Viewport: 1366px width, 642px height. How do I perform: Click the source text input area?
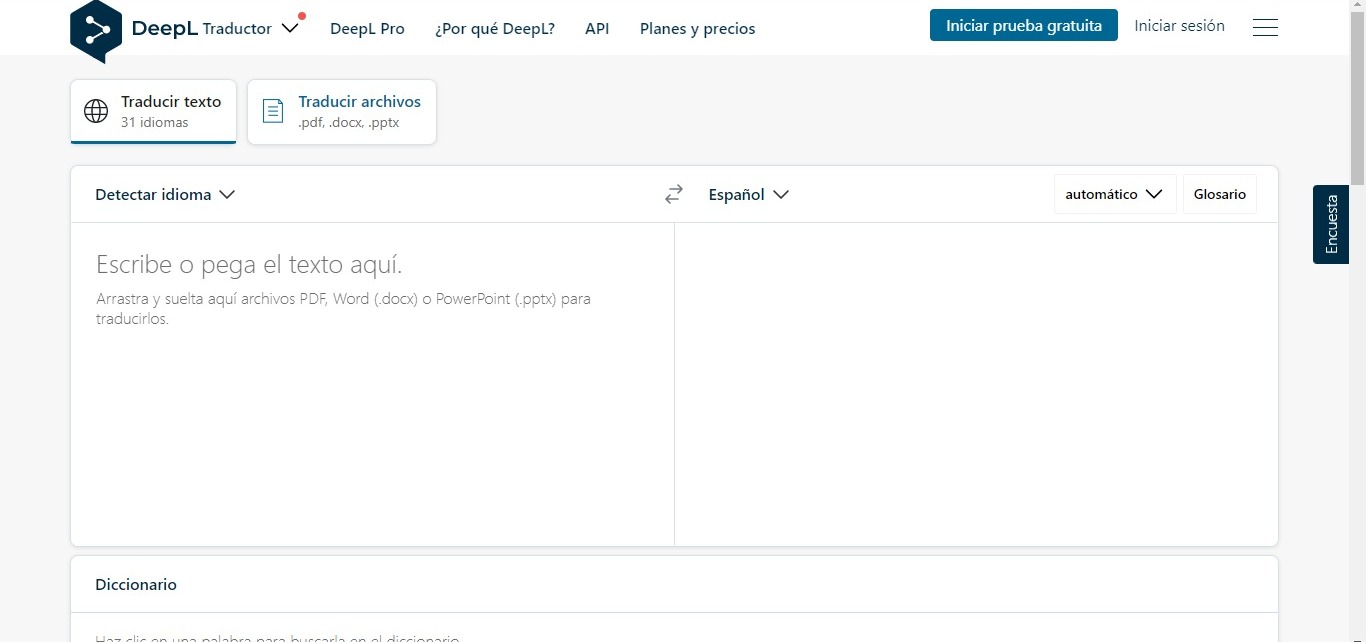point(372,384)
